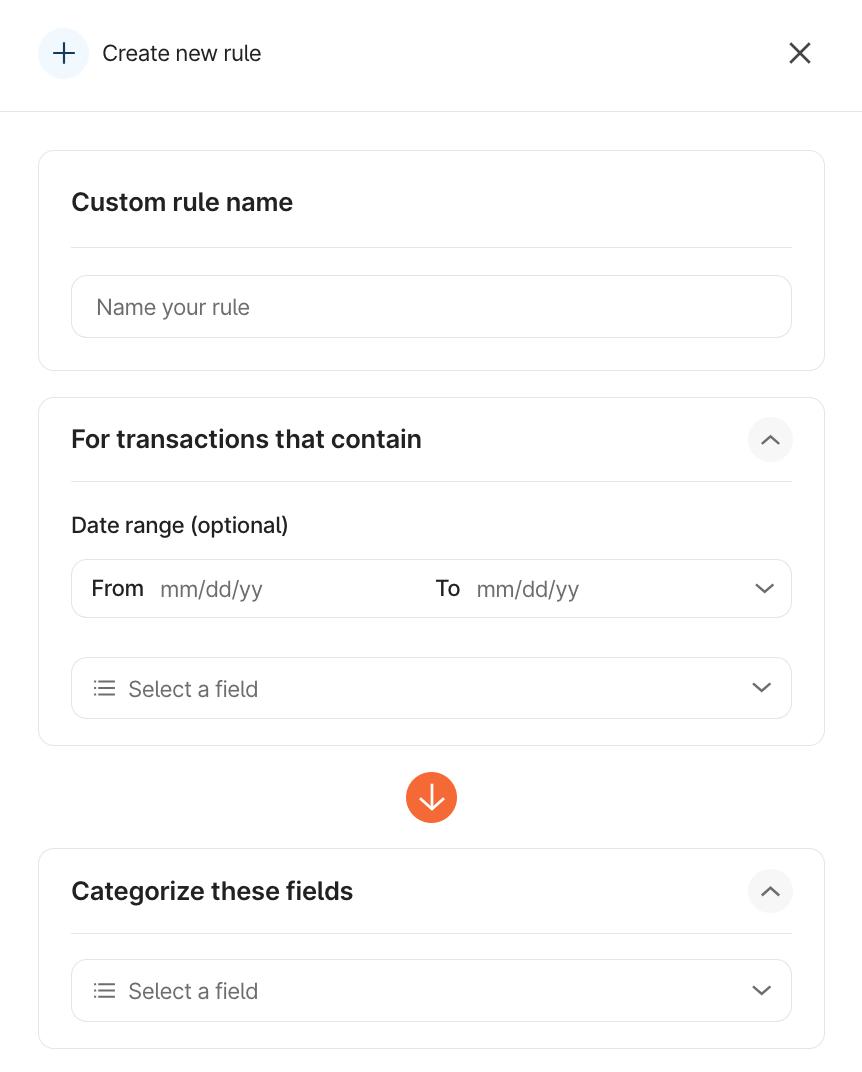862x1072 pixels.
Task: Click the Custom rule name heading
Action: pyautogui.click(x=182, y=202)
